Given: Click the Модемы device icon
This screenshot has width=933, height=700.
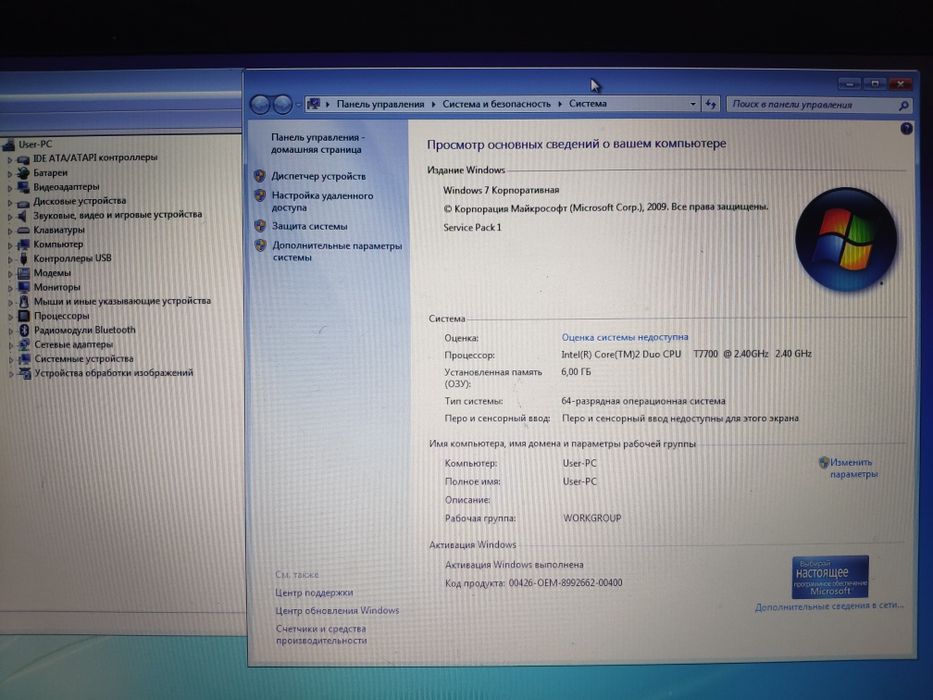Looking at the screenshot, I should click(x=23, y=273).
